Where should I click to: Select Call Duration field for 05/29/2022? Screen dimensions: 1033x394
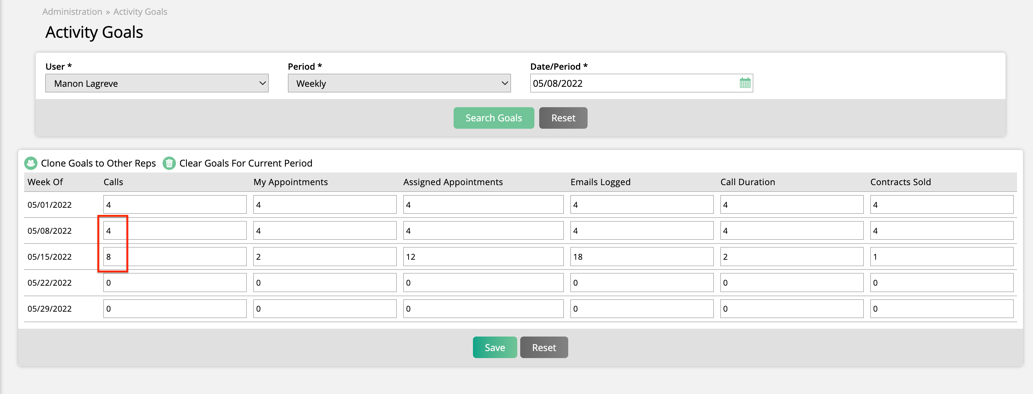click(791, 308)
